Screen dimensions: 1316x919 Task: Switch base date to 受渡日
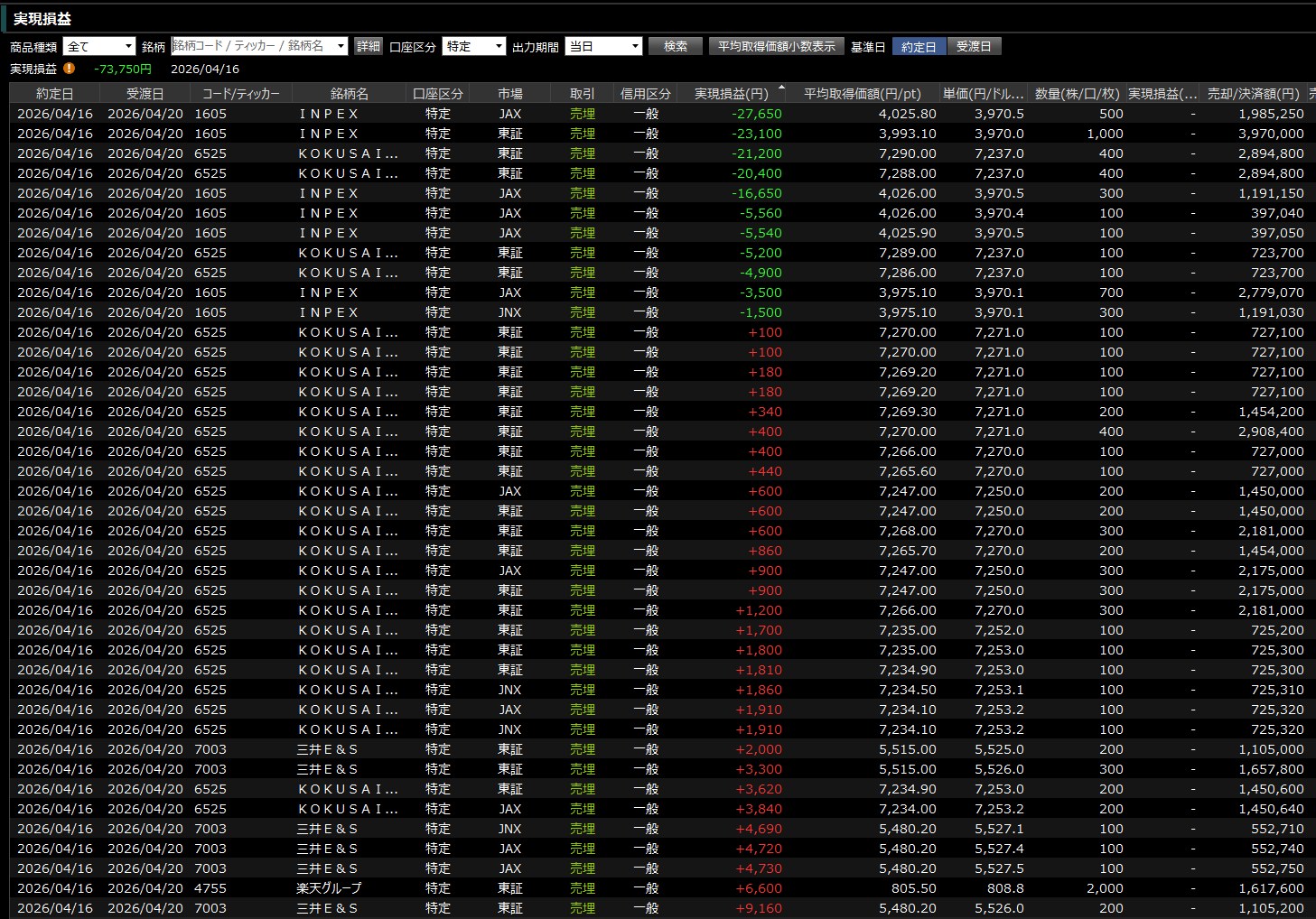pyautogui.click(x=974, y=47)
